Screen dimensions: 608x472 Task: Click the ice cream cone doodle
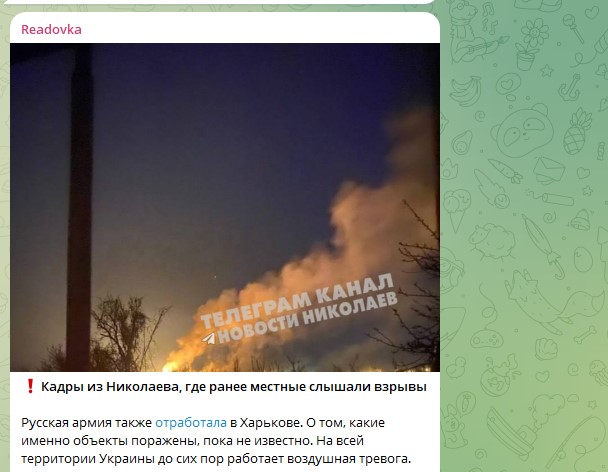click(457, 210)
